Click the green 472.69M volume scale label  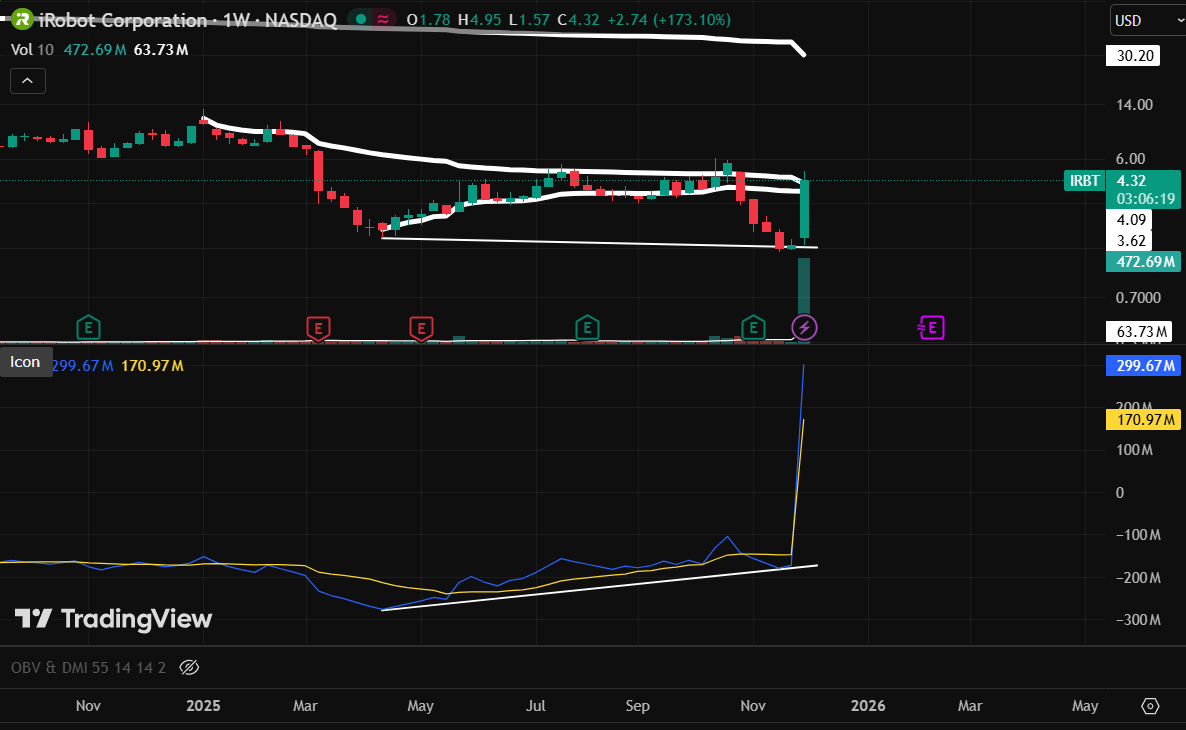tap(1143, 262)
